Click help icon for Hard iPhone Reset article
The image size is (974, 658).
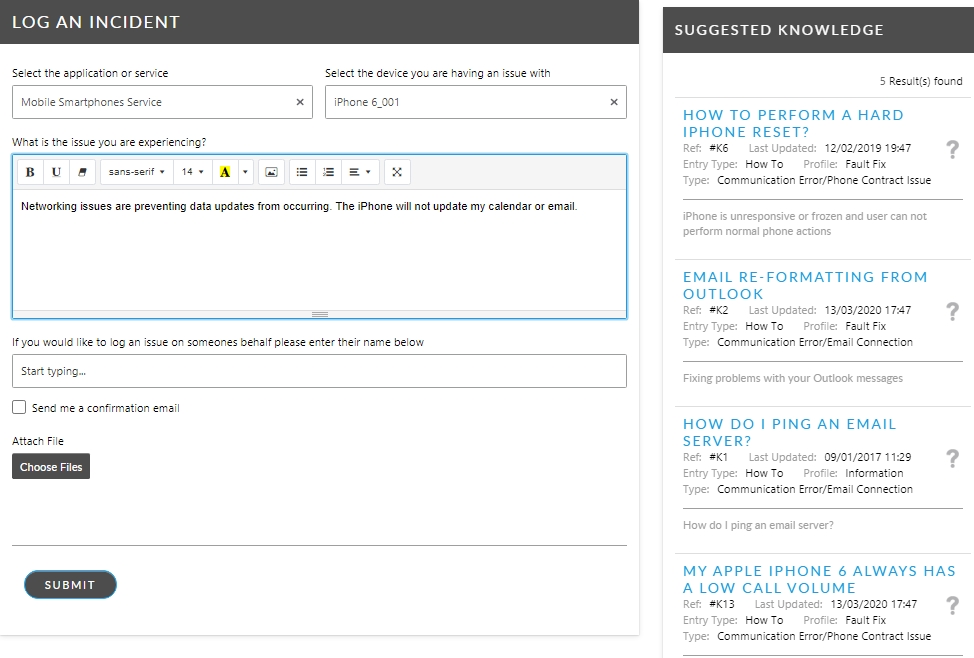point(952,149)
